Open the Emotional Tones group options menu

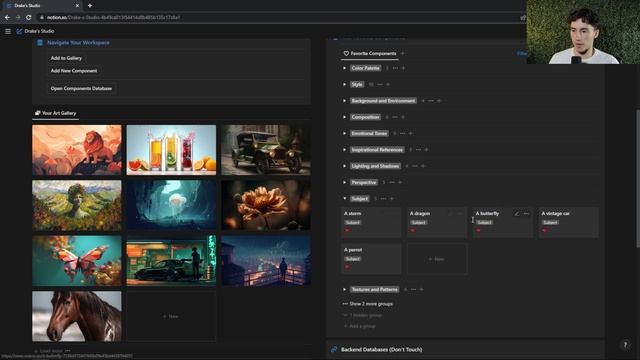pos(402,133)
